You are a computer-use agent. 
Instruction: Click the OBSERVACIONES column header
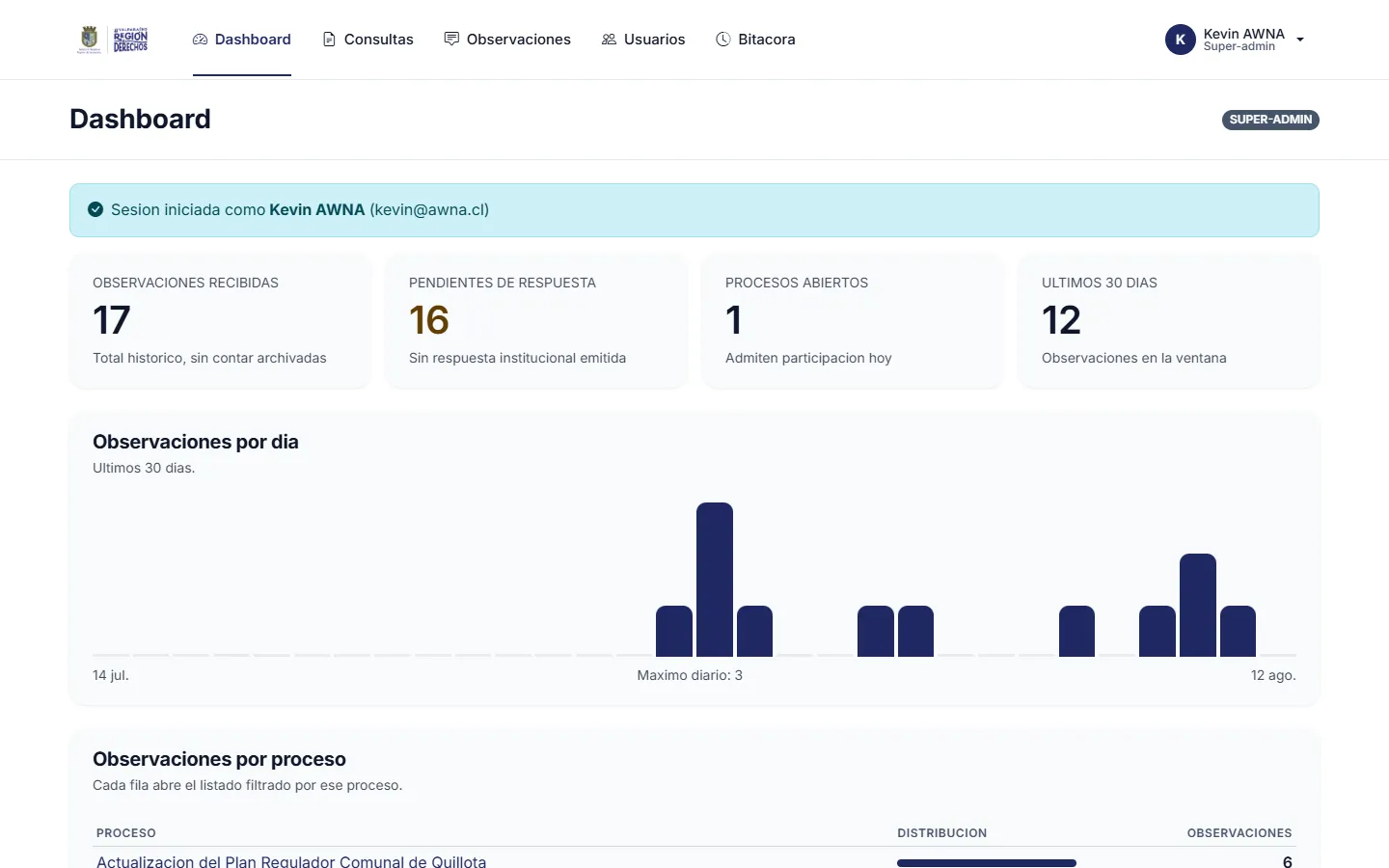click(1239, 832)
